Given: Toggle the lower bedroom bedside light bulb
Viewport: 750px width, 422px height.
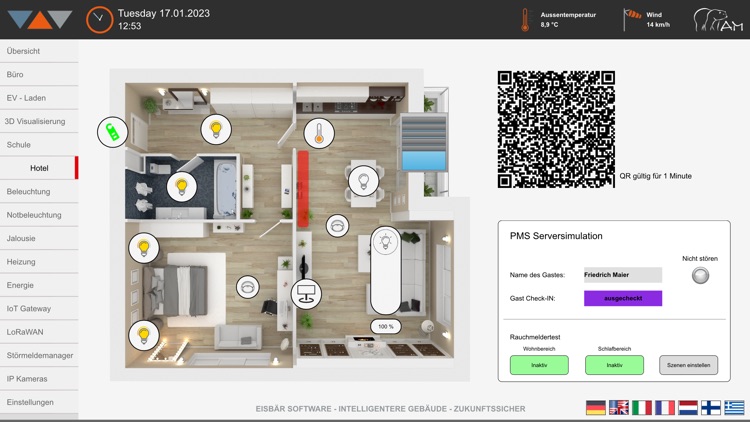Looking at the screenshot, I should coord(144,335).
